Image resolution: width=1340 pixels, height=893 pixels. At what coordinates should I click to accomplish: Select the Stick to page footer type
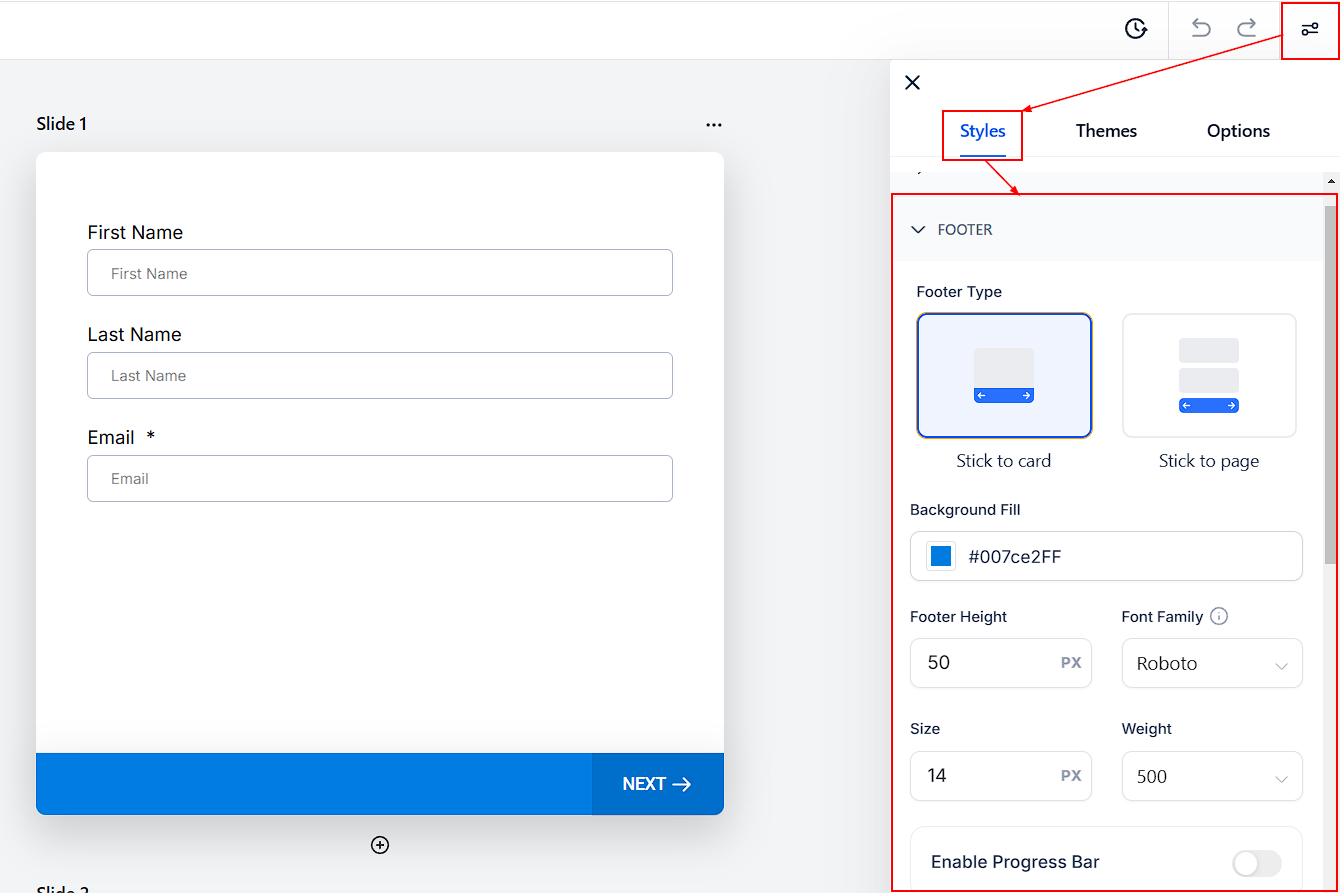(x=1209, y=376)
